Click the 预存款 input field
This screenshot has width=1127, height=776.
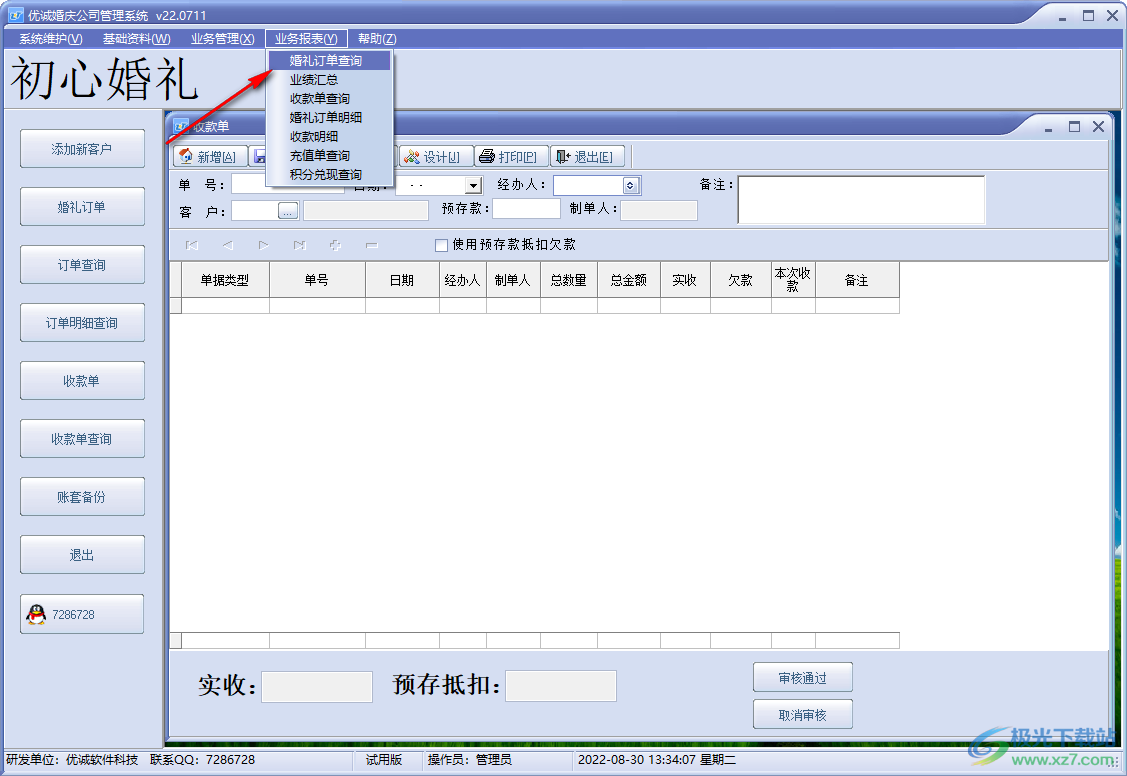[526, 208]
